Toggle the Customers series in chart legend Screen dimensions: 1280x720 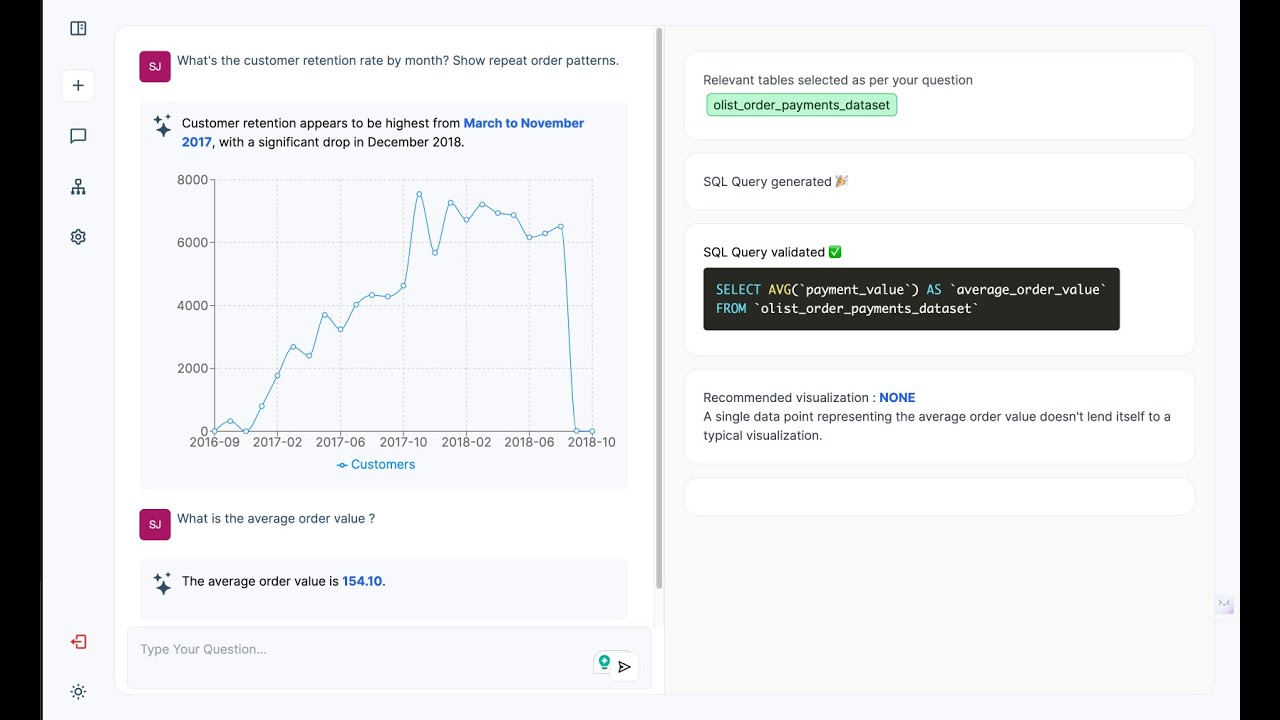coord(376,465)
